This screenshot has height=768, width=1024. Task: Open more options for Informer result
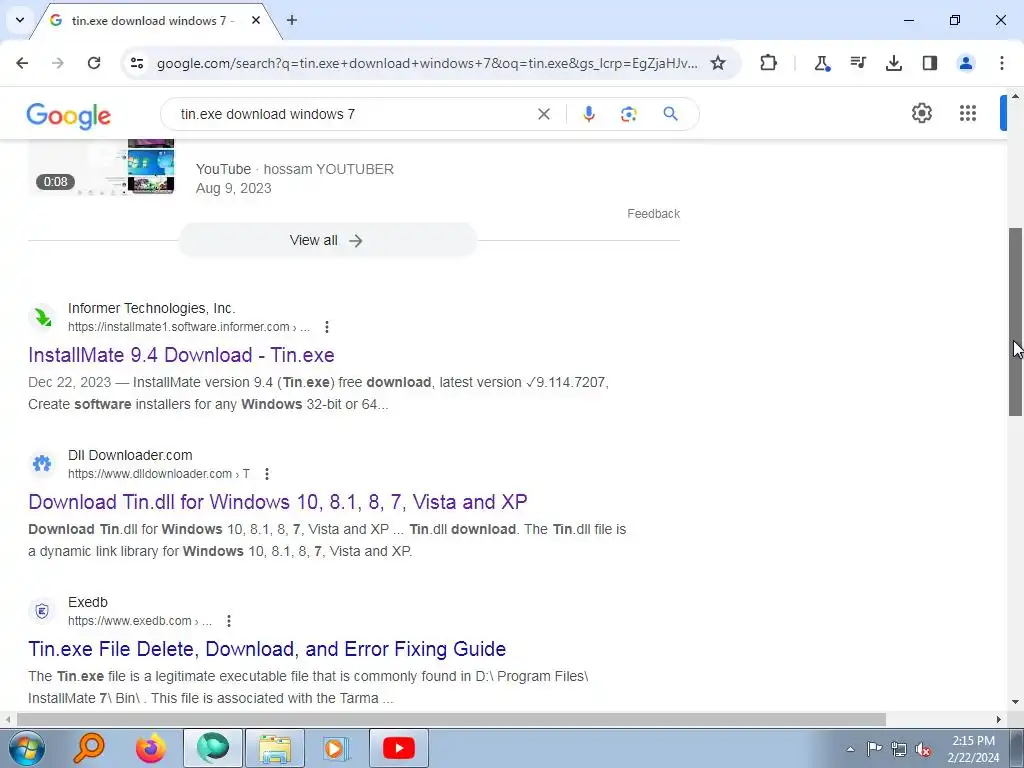pos(327,327)
